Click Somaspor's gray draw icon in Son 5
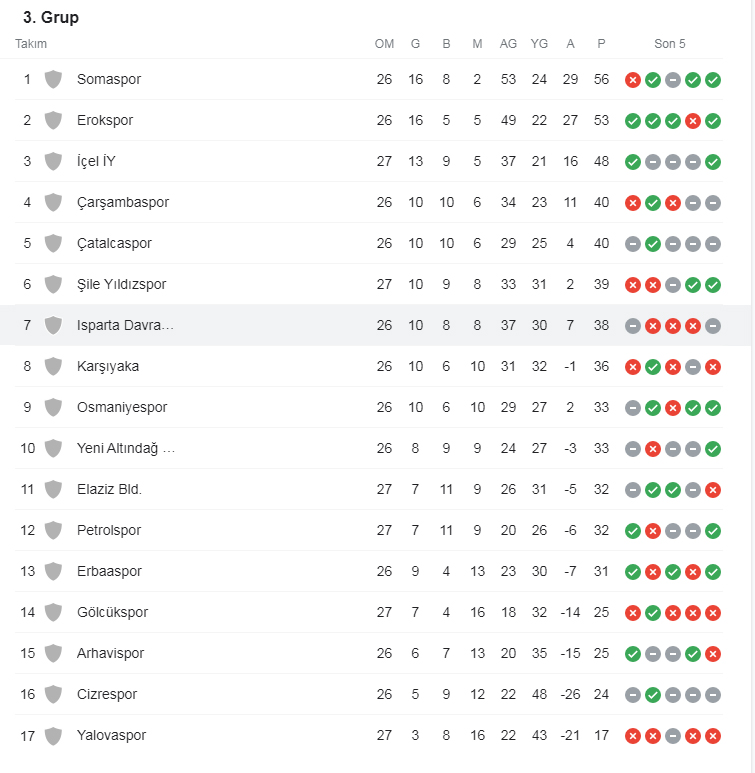This screenshot has width=755, height=773. 673,80
